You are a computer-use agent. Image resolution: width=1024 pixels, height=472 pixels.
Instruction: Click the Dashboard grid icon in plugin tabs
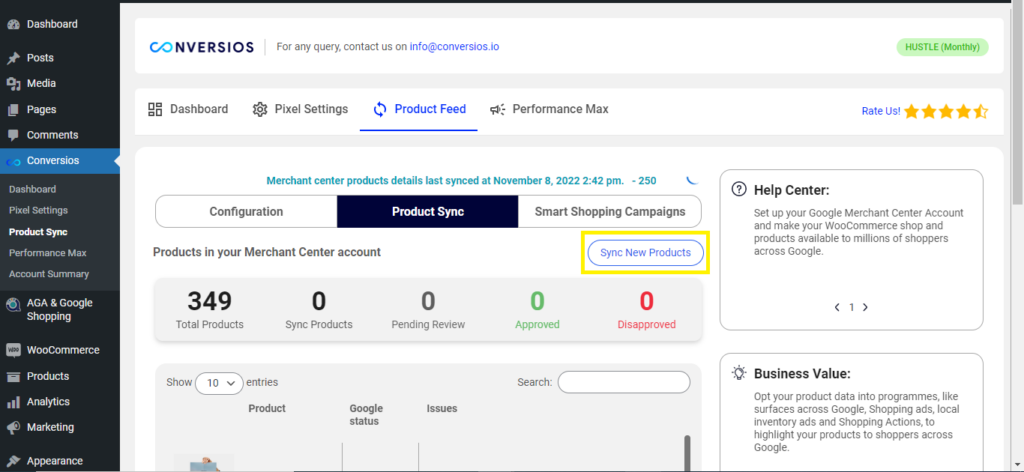click(x=155, y=109)
